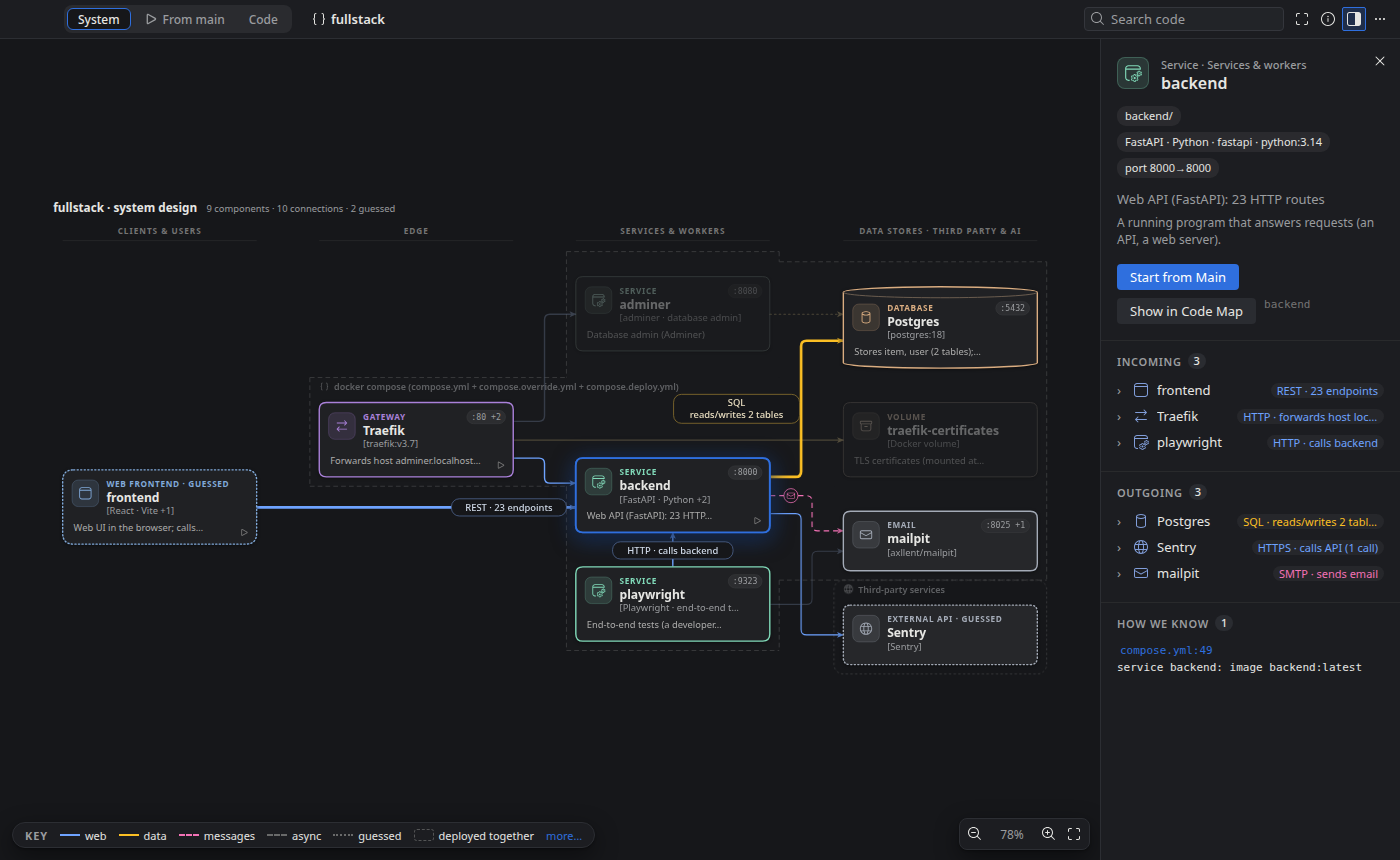Click the more... link in the key legend
1400x860 pixels.
[563, 836]
